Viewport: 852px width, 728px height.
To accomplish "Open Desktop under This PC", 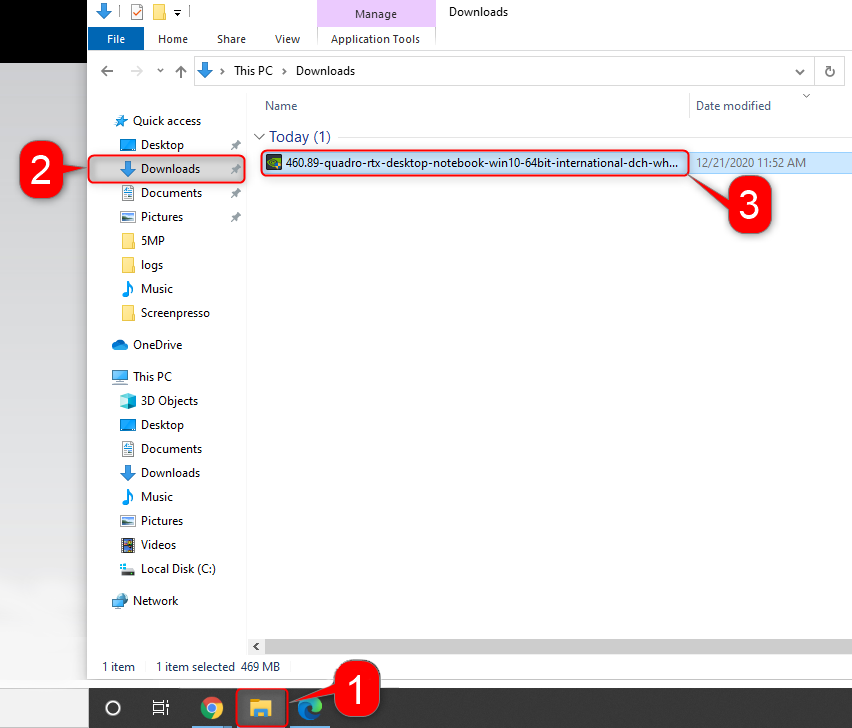I will tap(162, 425).
